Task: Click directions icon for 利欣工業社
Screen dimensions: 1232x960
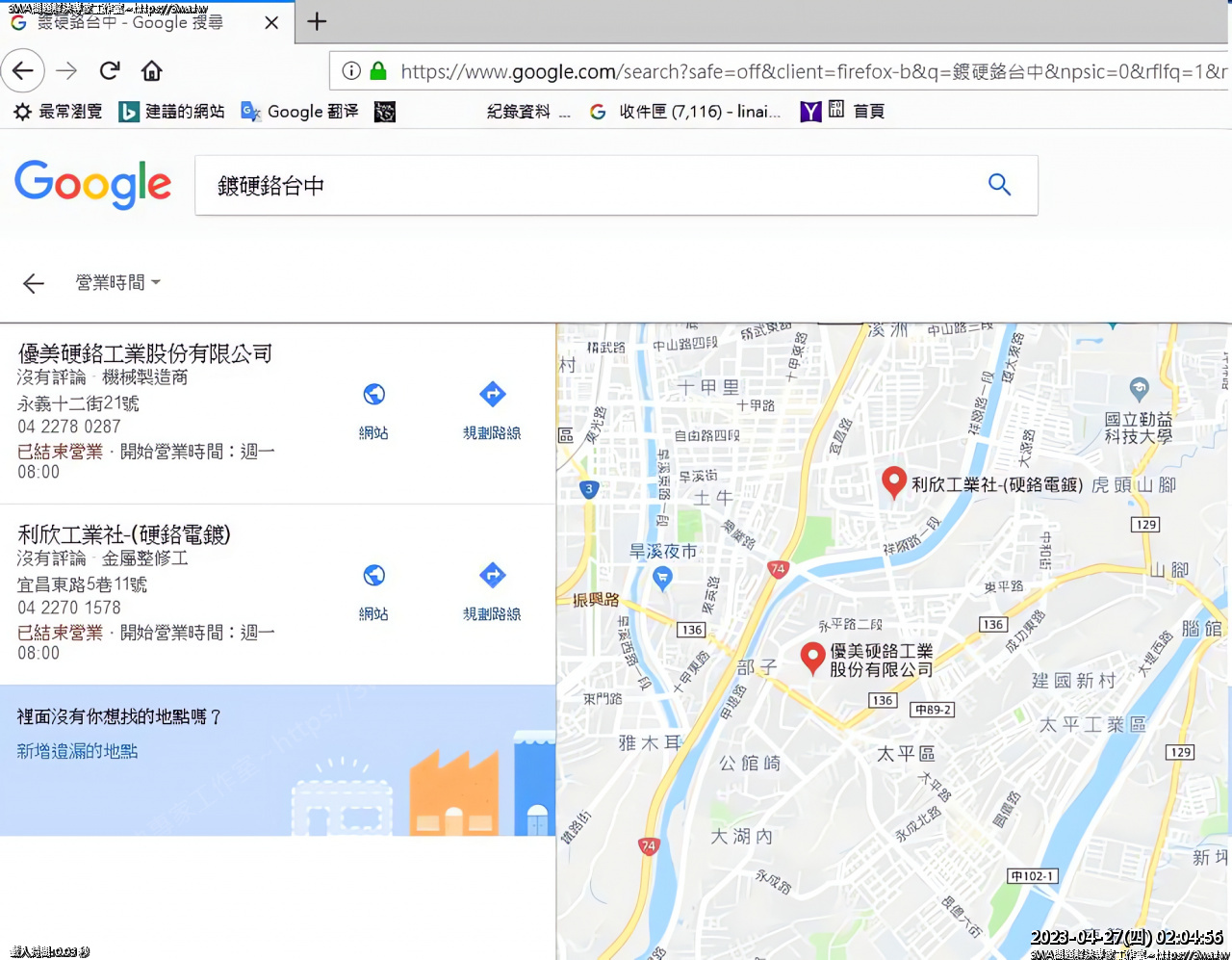Action: point(492,576)
